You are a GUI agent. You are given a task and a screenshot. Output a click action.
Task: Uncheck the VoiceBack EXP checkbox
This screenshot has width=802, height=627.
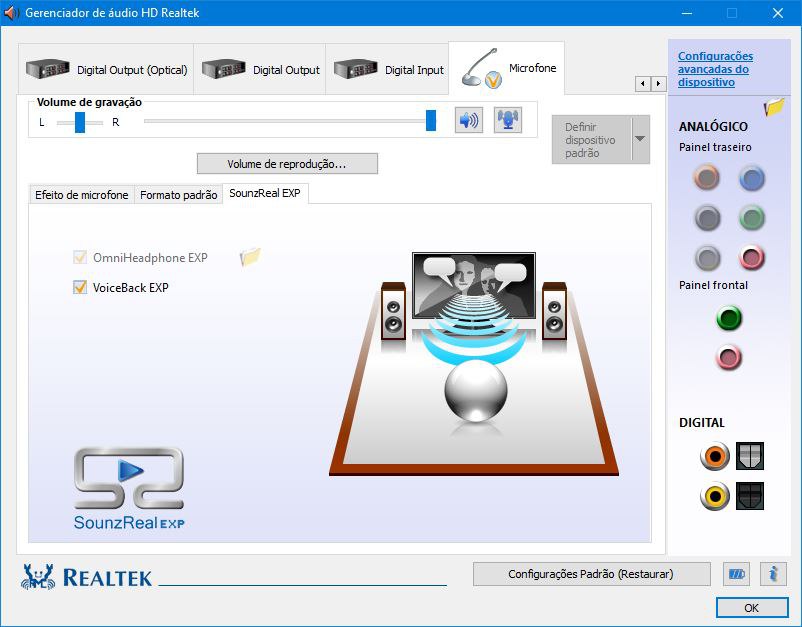[x=80, y=287]
